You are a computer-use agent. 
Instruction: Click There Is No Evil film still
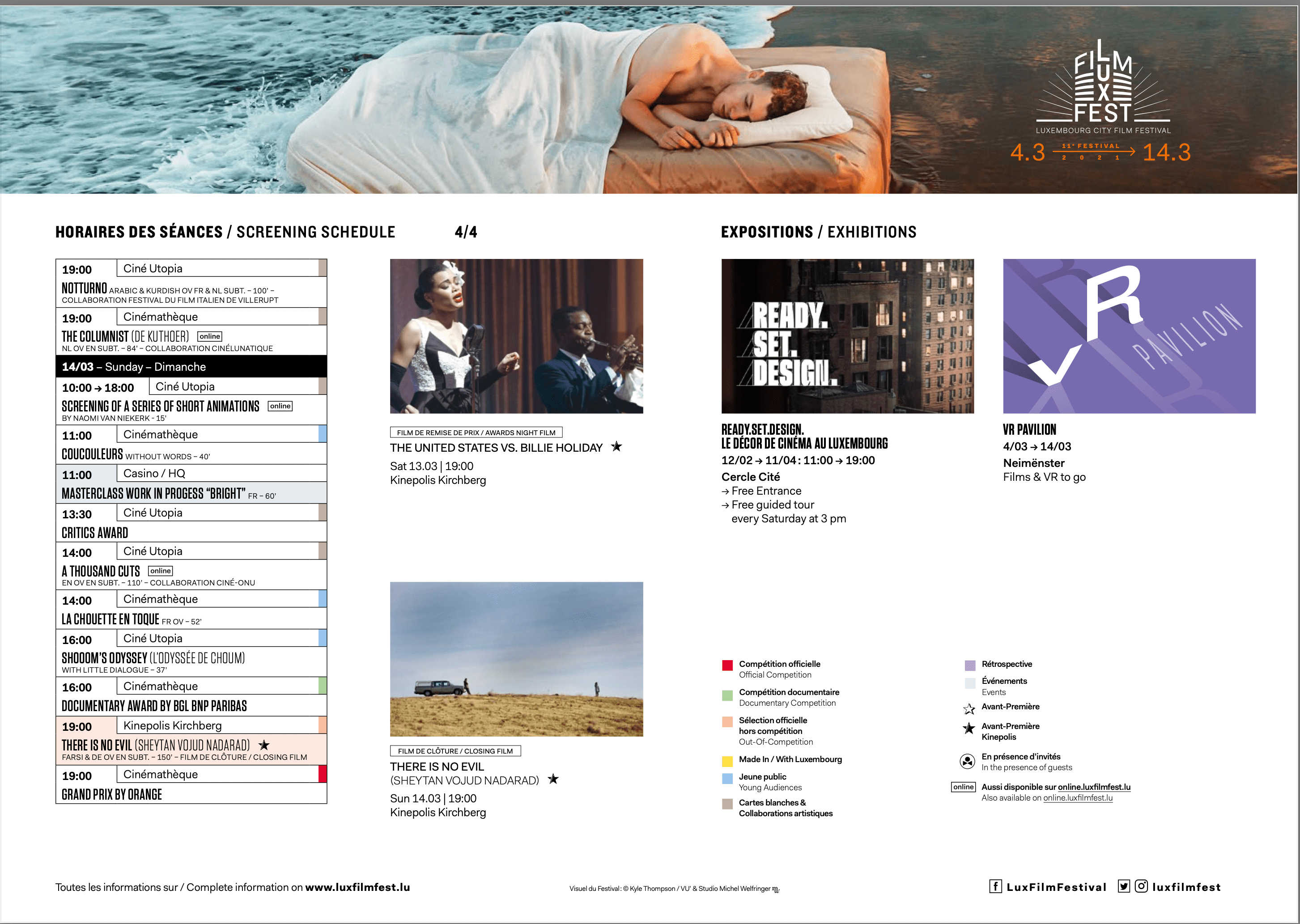tap(516, 658)
